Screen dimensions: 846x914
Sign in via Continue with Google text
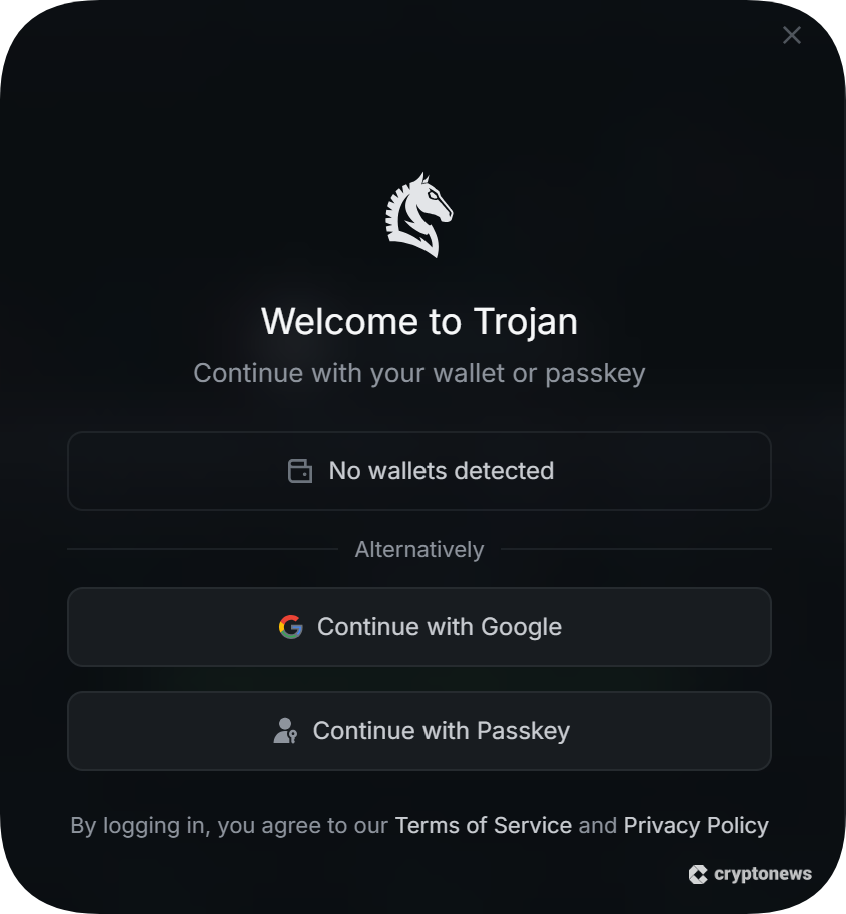click(x=439, y=627)
